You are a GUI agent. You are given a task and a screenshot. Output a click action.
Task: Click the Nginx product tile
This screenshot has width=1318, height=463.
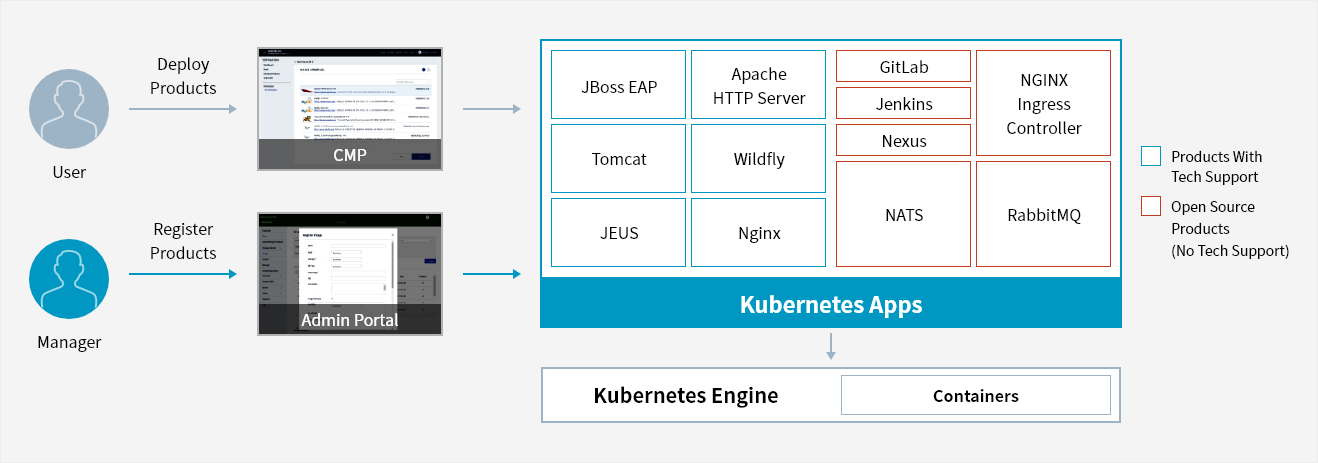(x=759, y=232)
